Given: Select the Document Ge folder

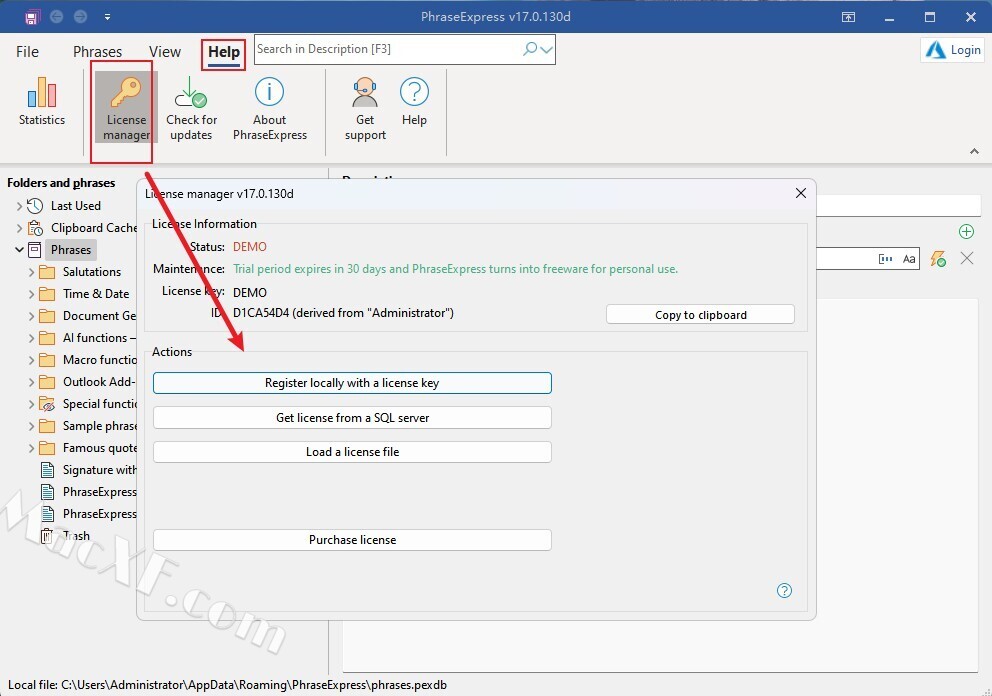Looking at the screenshot, I should coord(99,316).
